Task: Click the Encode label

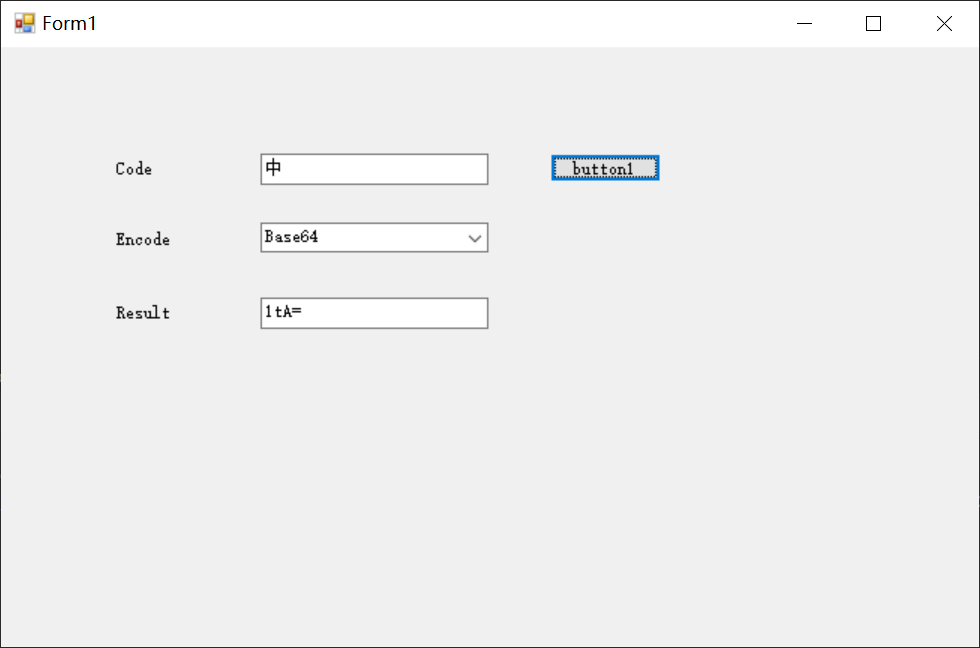Action: (x=142, y=239)
